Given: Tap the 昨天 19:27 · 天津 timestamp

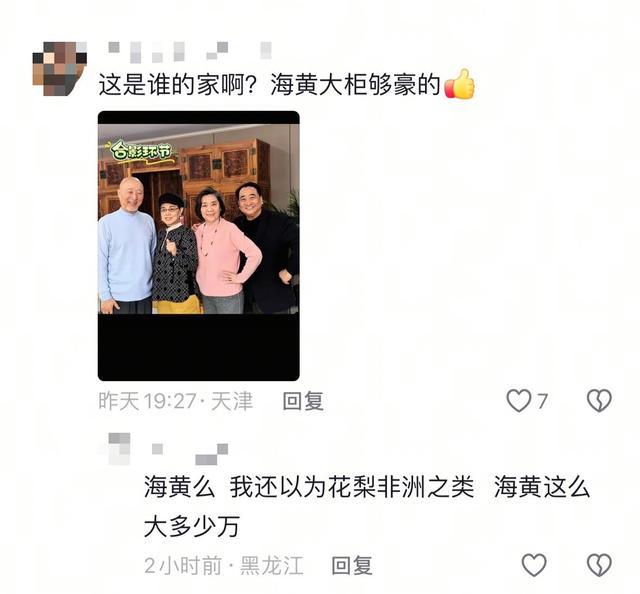Looking at the screenshot, I should 176,401.
